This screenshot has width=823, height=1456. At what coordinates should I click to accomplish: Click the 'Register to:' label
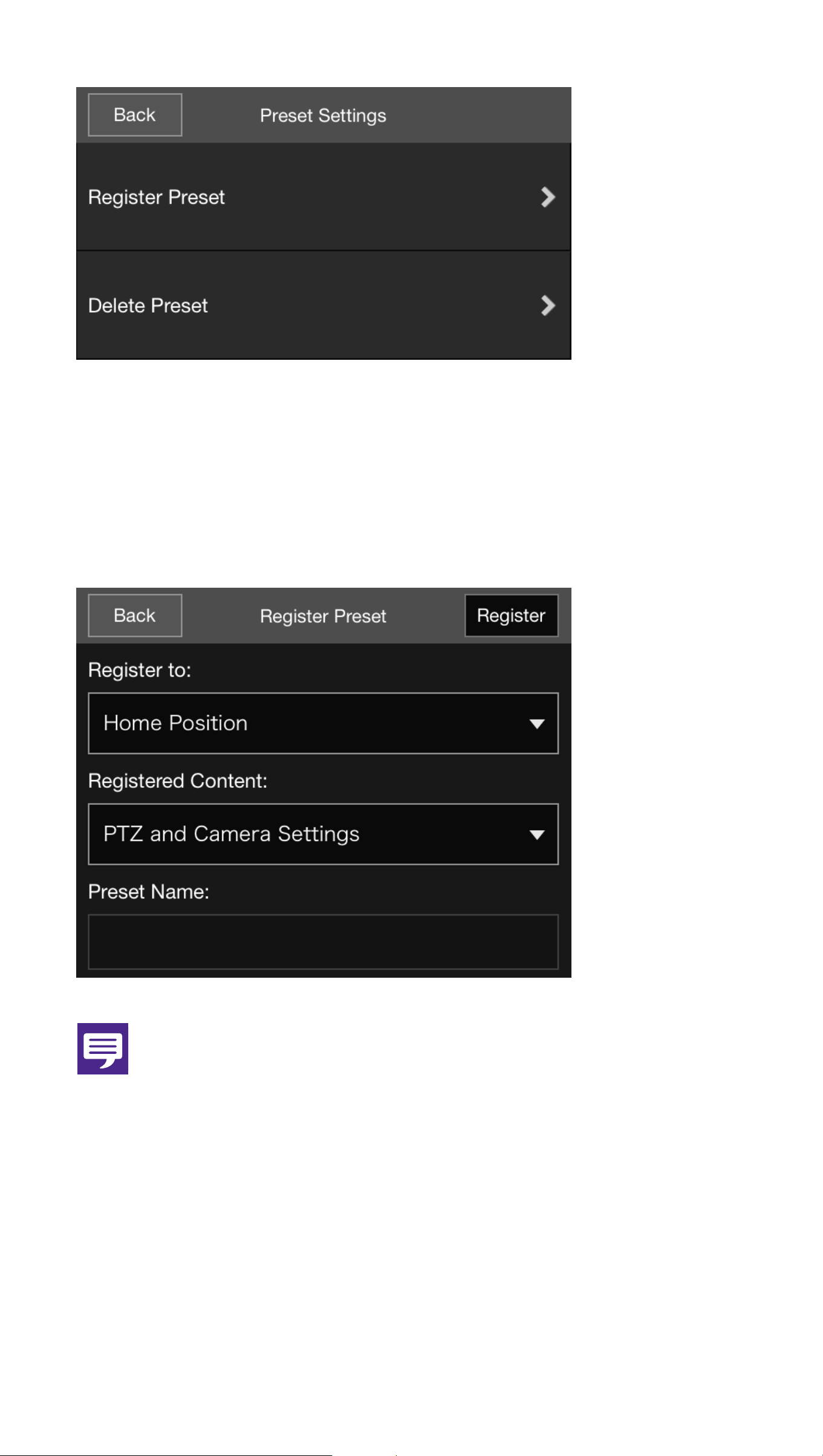[140, 670]
